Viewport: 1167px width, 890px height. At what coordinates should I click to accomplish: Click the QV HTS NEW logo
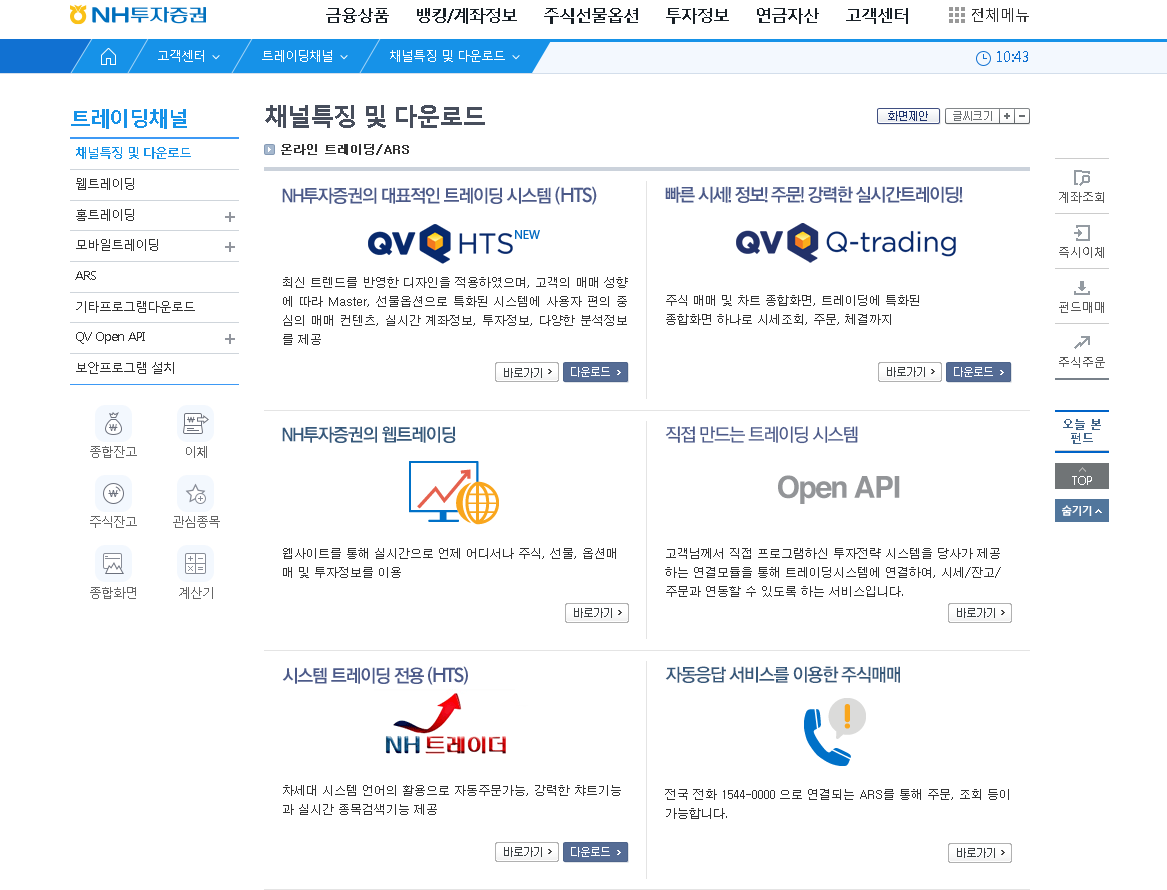click(454, 243)
